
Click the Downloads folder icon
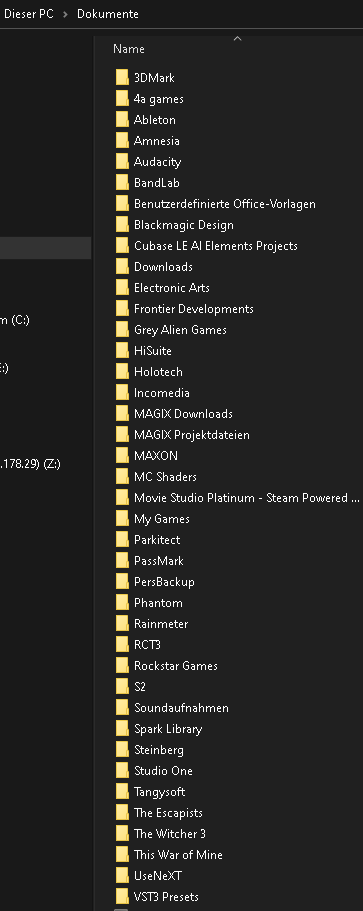pyautogui.click(x=122, y=267)
